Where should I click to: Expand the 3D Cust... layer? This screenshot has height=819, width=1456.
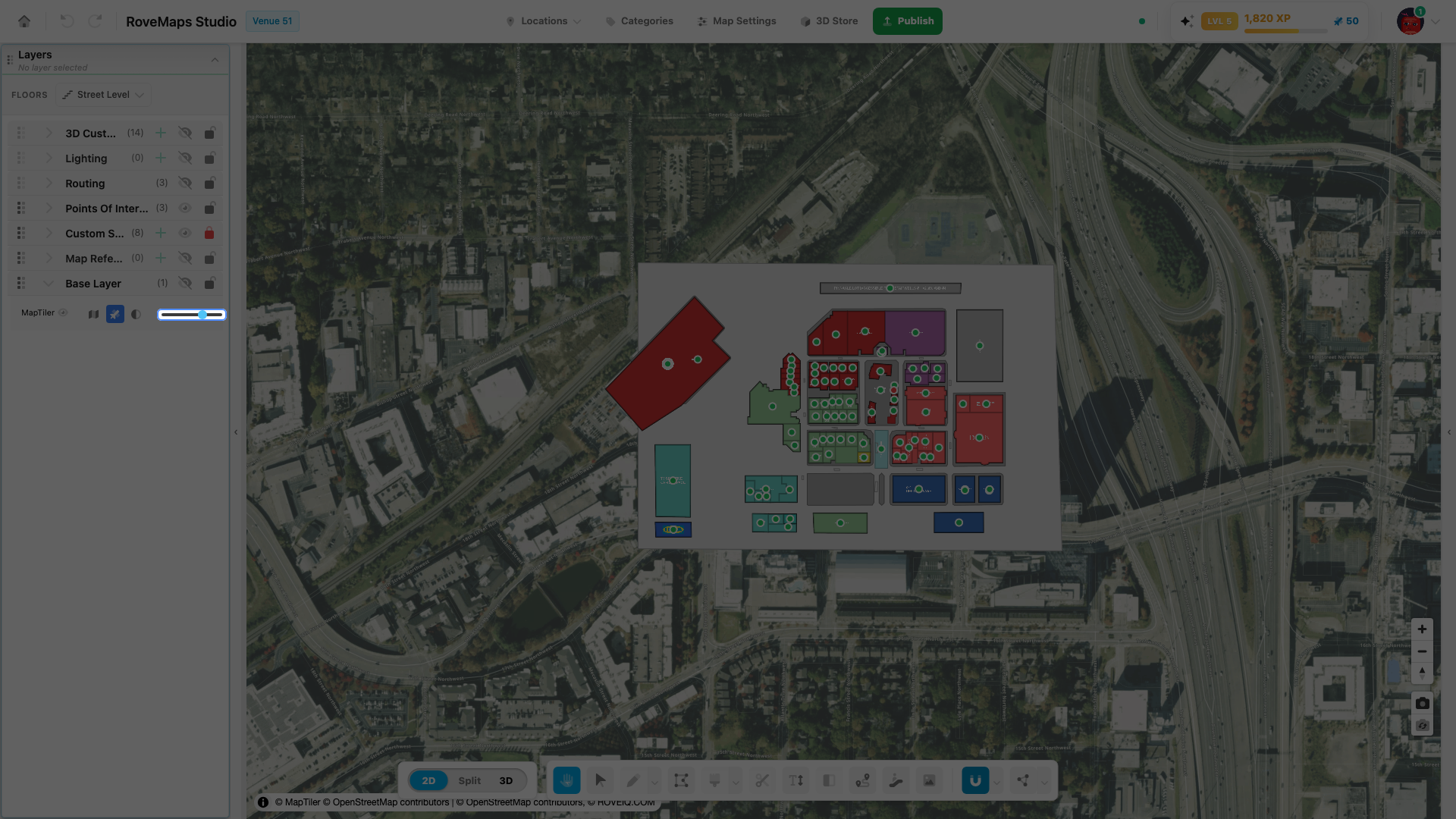(x=49, y=133)
